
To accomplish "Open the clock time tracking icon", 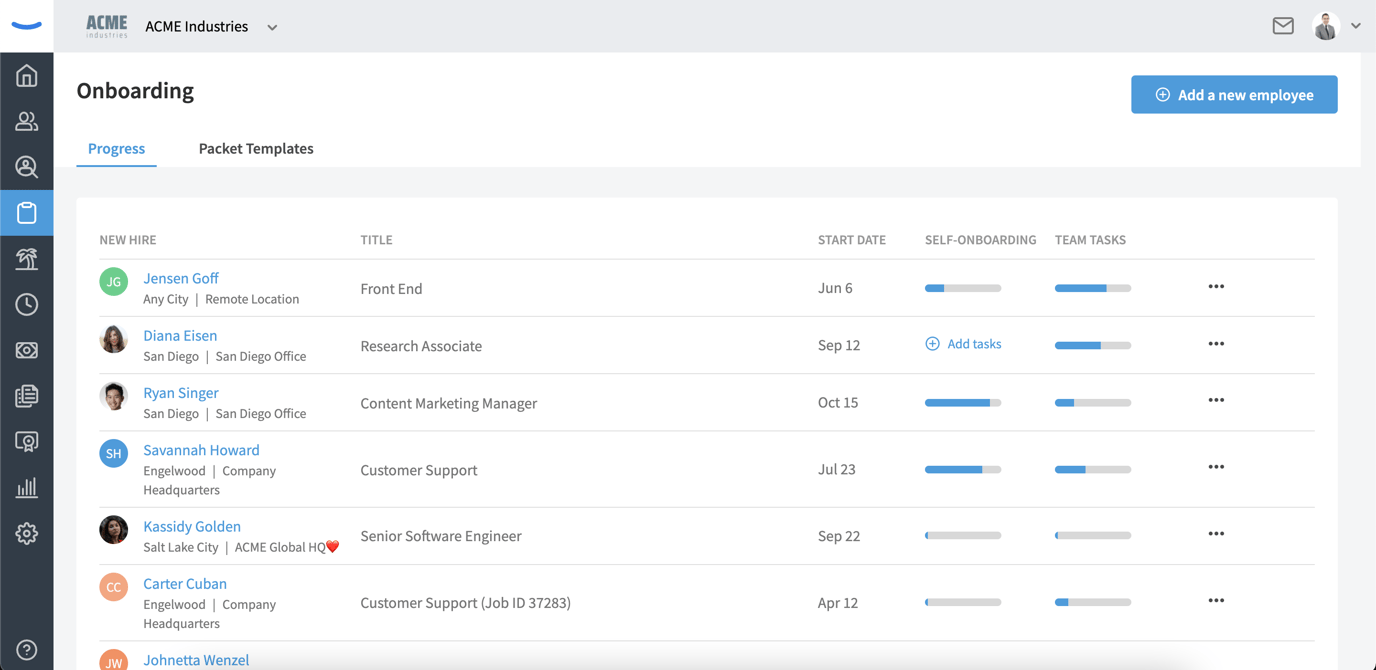I will tap(27, 304).
